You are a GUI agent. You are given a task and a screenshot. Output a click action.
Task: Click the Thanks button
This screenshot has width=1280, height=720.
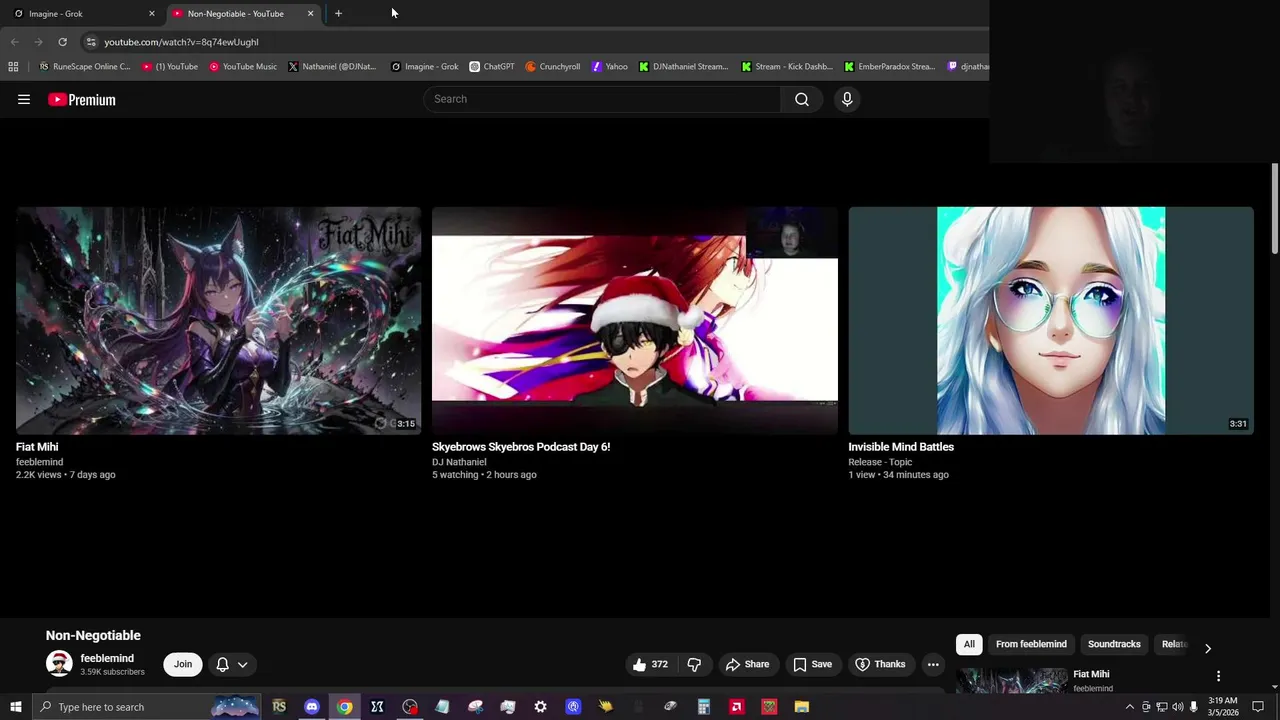click(x=880, y=664)
